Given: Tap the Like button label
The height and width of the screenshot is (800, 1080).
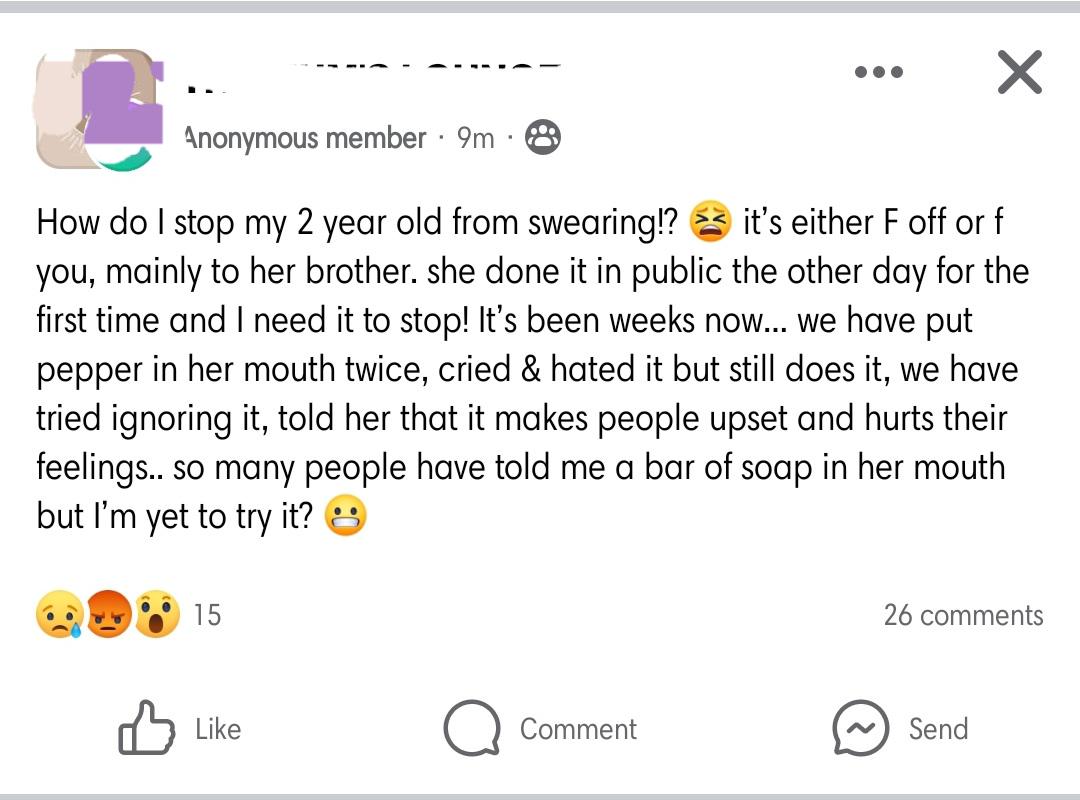Looking at the screenshot, I should pyautogui.click(x=218, y=729).
